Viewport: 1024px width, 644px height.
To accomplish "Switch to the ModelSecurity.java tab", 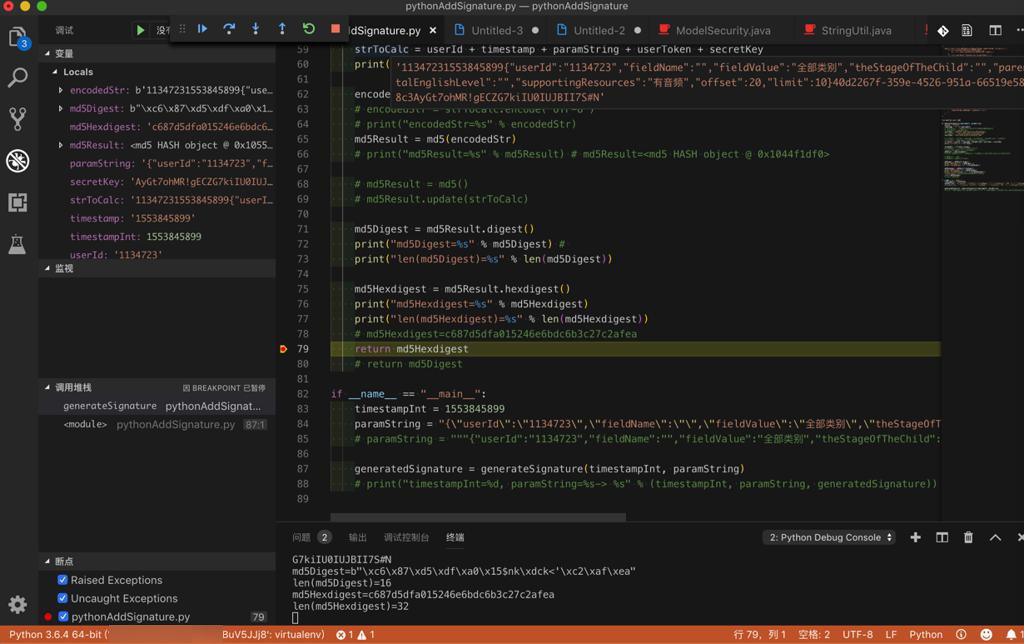I will pos(722,31).
